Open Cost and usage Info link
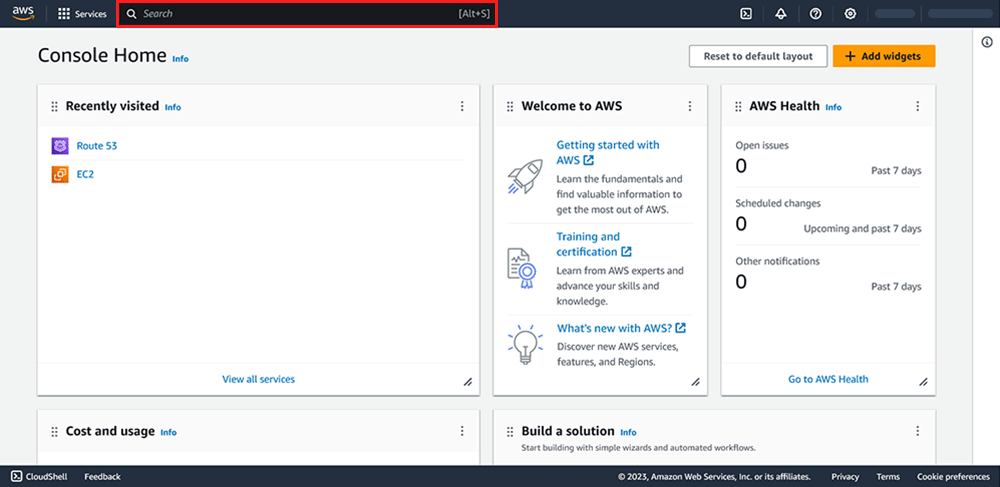The height and width of the screenshot is (487, 1000). tap(168, 432)
